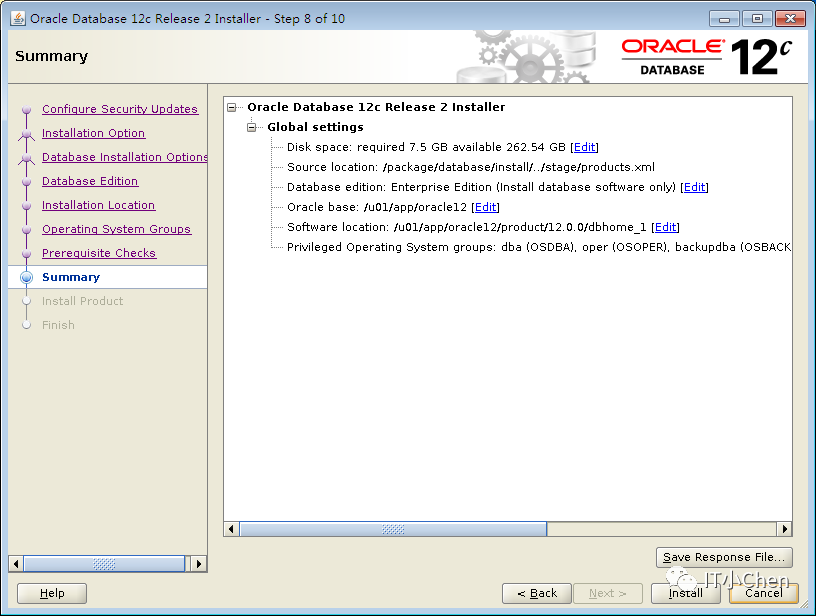Click the steps sidebar scrollbar left arrow
Image resolution: width=816 pixels, height=616 pixels.
(x=16, y=564)
